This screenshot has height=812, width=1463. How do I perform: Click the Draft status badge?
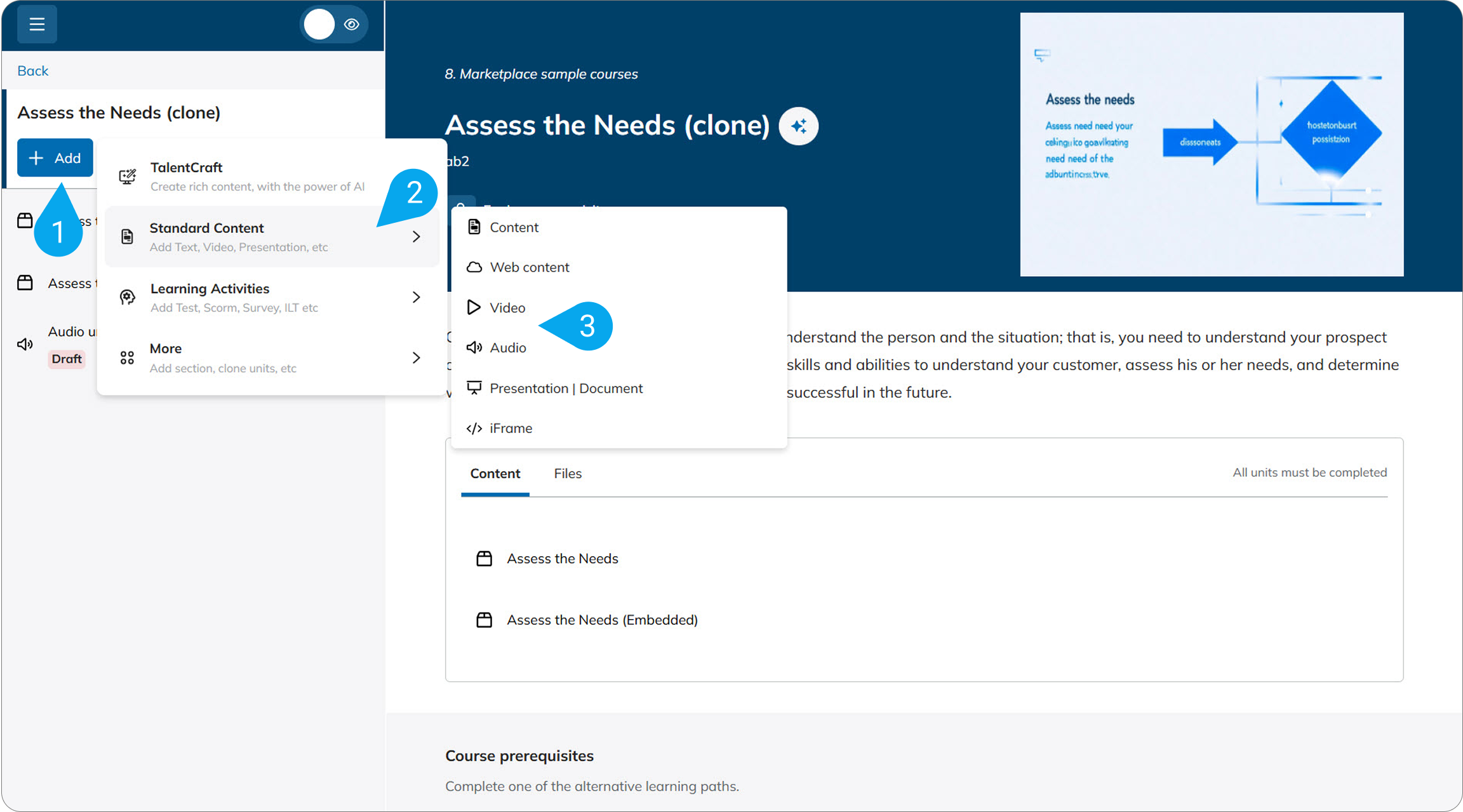tap(67, 359)
